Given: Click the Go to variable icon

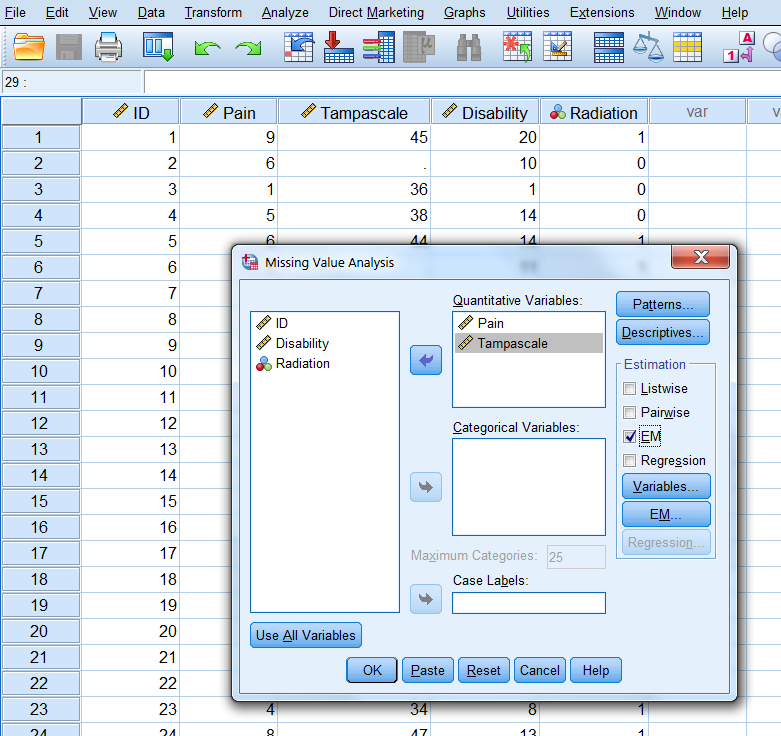Looking at the screenshot, I should pyautogui.click(x=338, y=46).
